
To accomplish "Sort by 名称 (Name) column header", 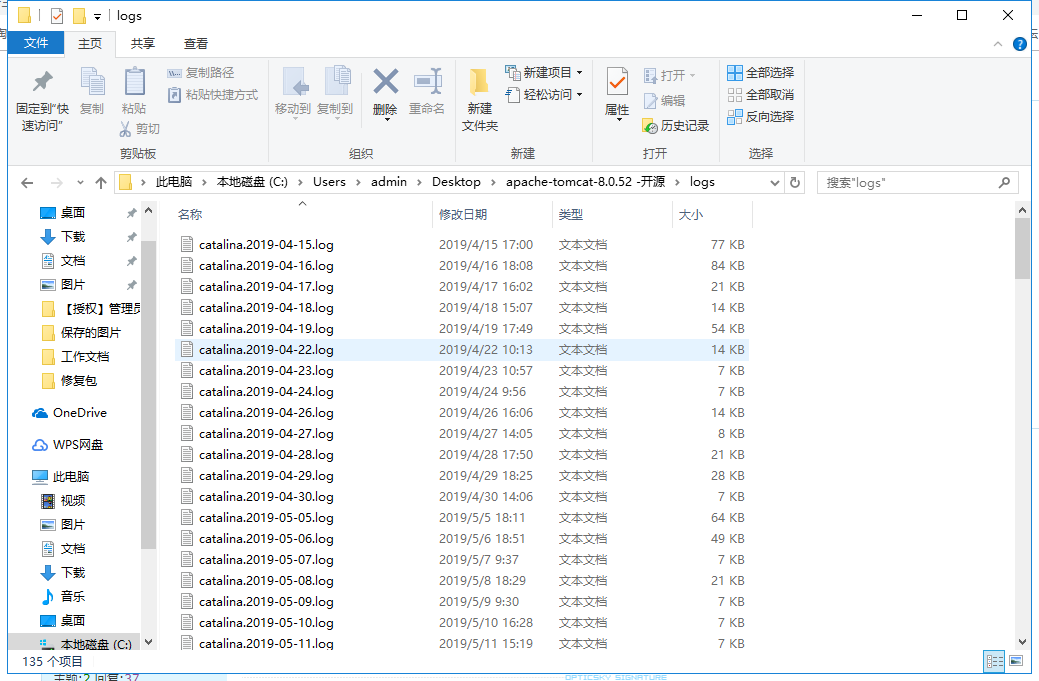I will (x=302, y=214).
